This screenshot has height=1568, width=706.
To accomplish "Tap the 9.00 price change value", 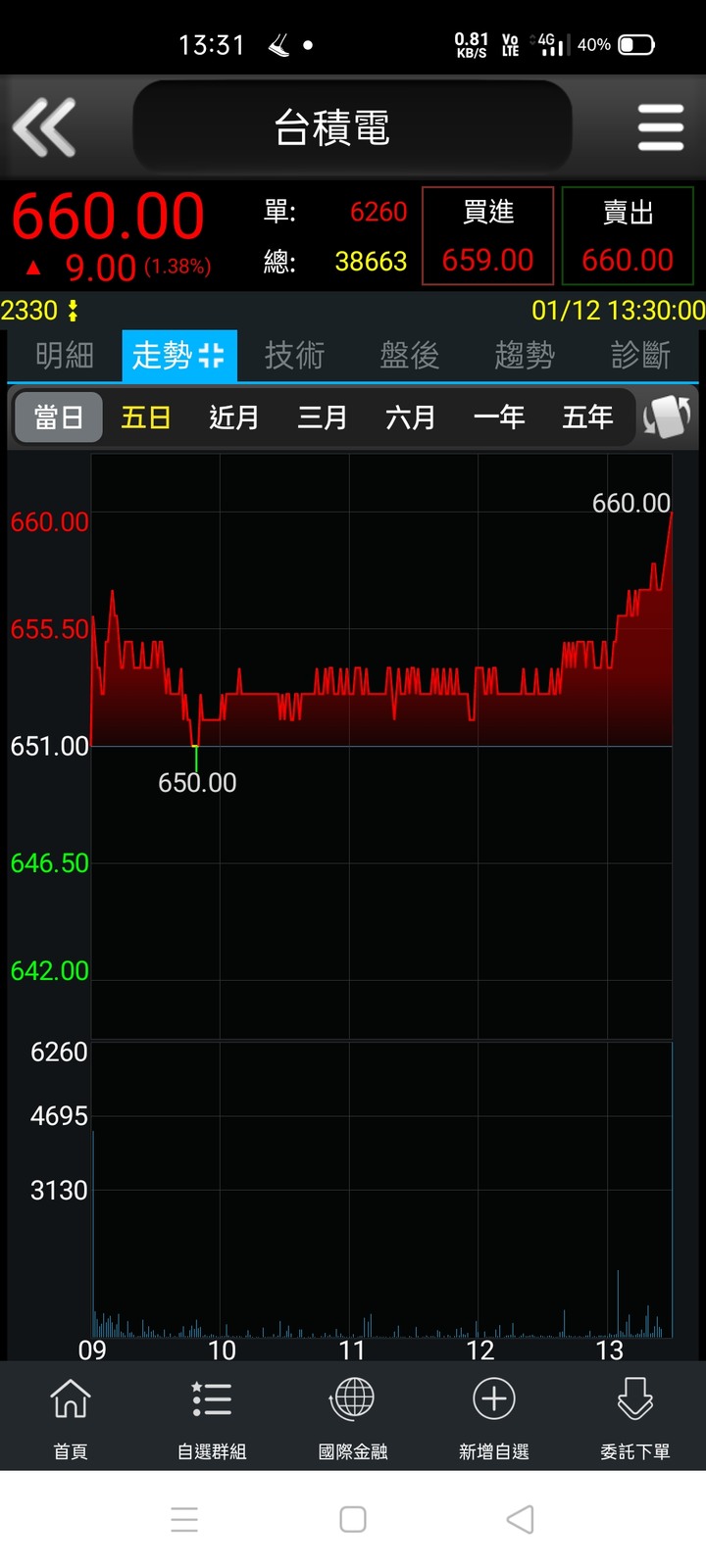I will click(100, 268).
